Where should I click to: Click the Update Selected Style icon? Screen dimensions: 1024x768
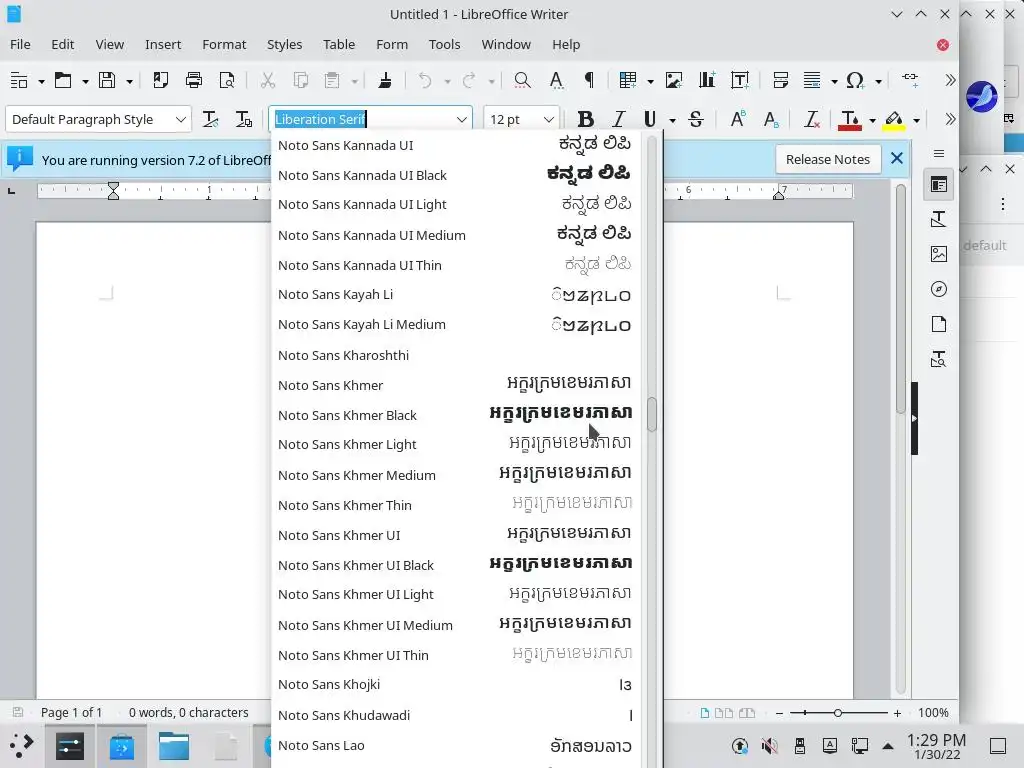[x=210, y=119]
